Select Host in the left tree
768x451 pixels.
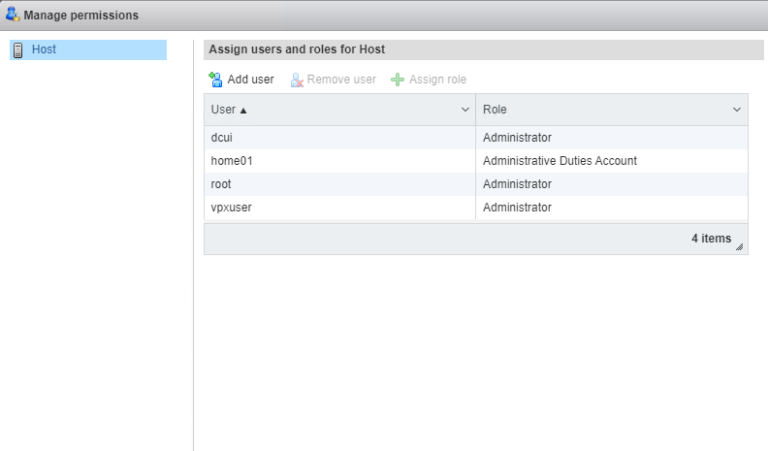(x=44, y=49)
